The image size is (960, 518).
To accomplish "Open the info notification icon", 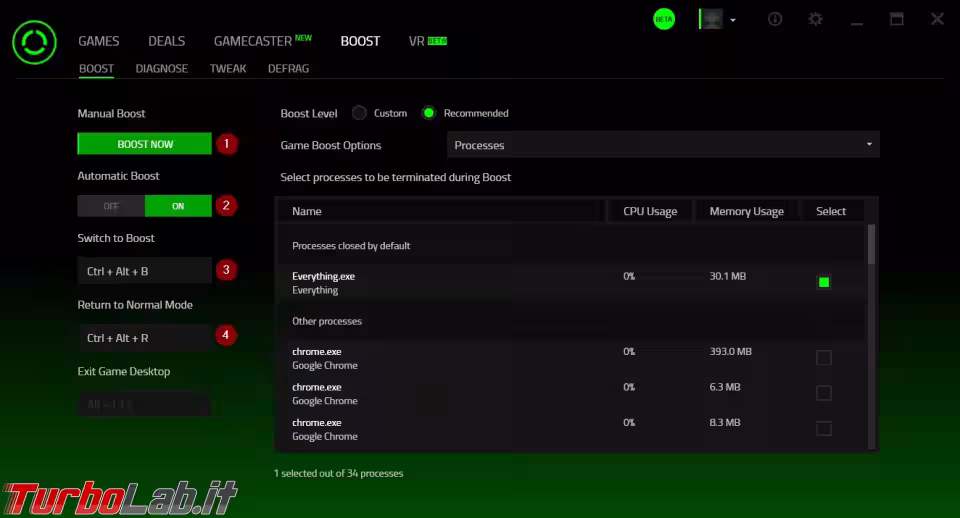I will [x=775, y=19].
